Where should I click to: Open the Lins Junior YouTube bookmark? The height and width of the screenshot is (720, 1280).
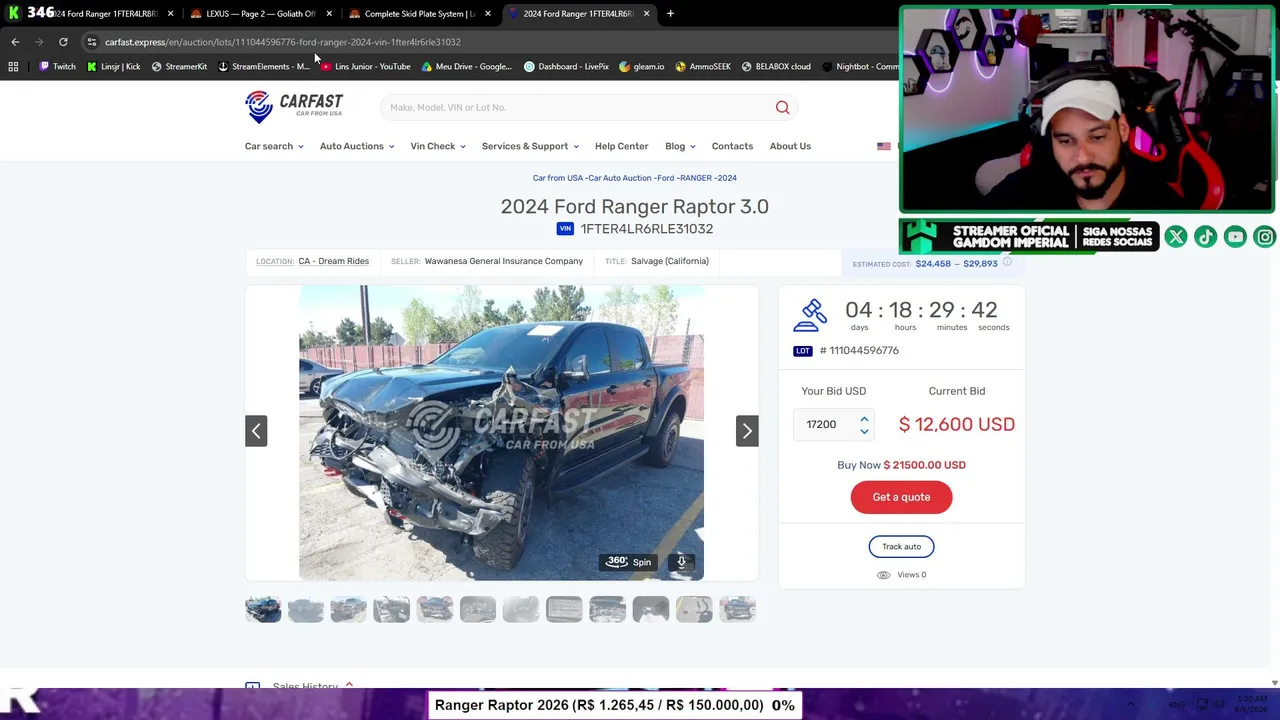coord(365,67)
